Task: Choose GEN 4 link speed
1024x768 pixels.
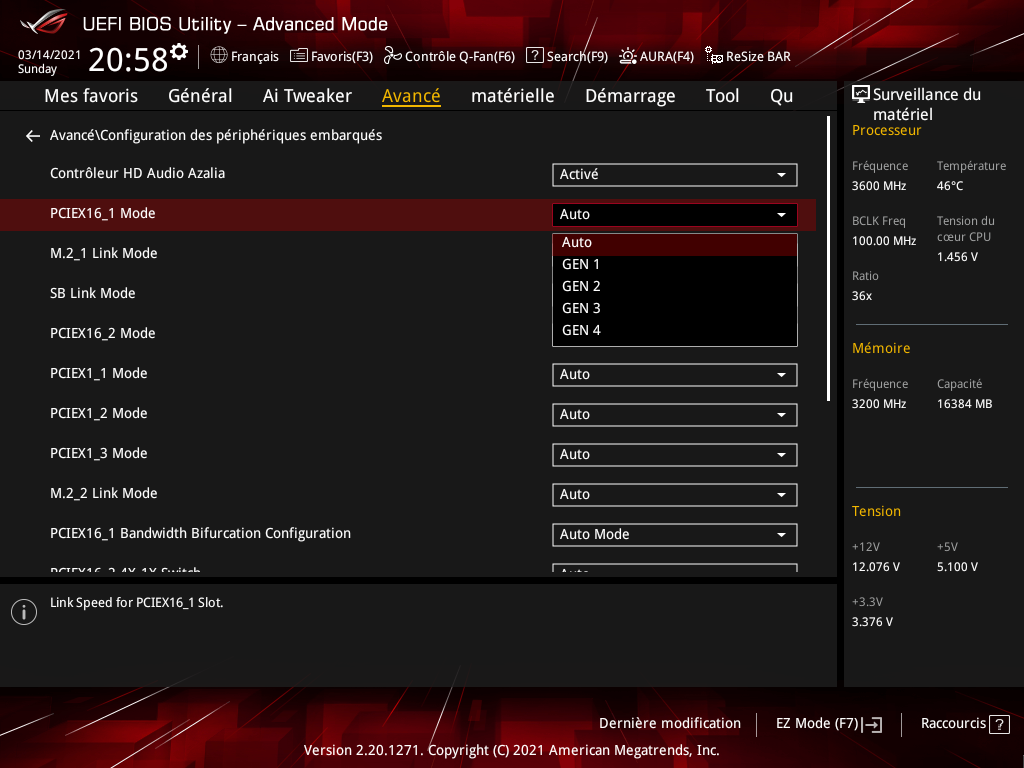Action: coord(675,330)
